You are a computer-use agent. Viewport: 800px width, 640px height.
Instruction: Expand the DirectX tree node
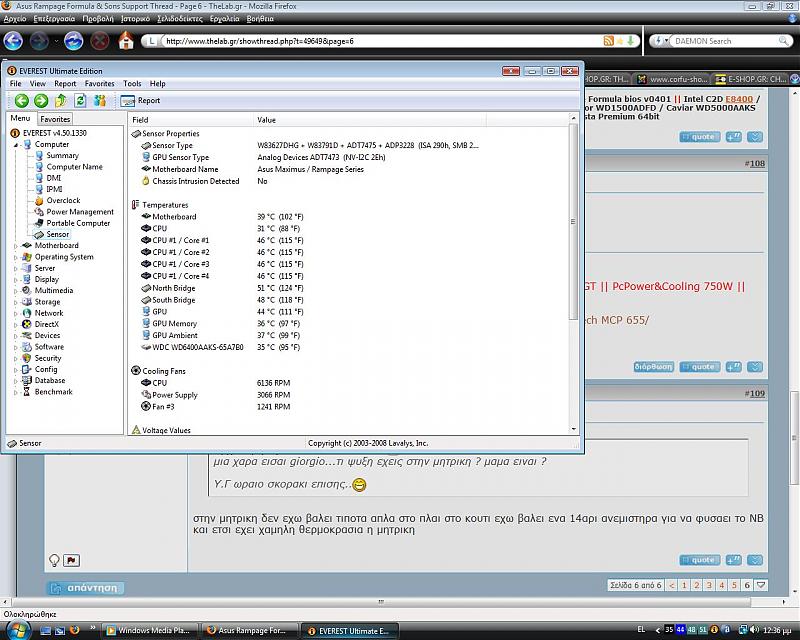coord(16,325)
